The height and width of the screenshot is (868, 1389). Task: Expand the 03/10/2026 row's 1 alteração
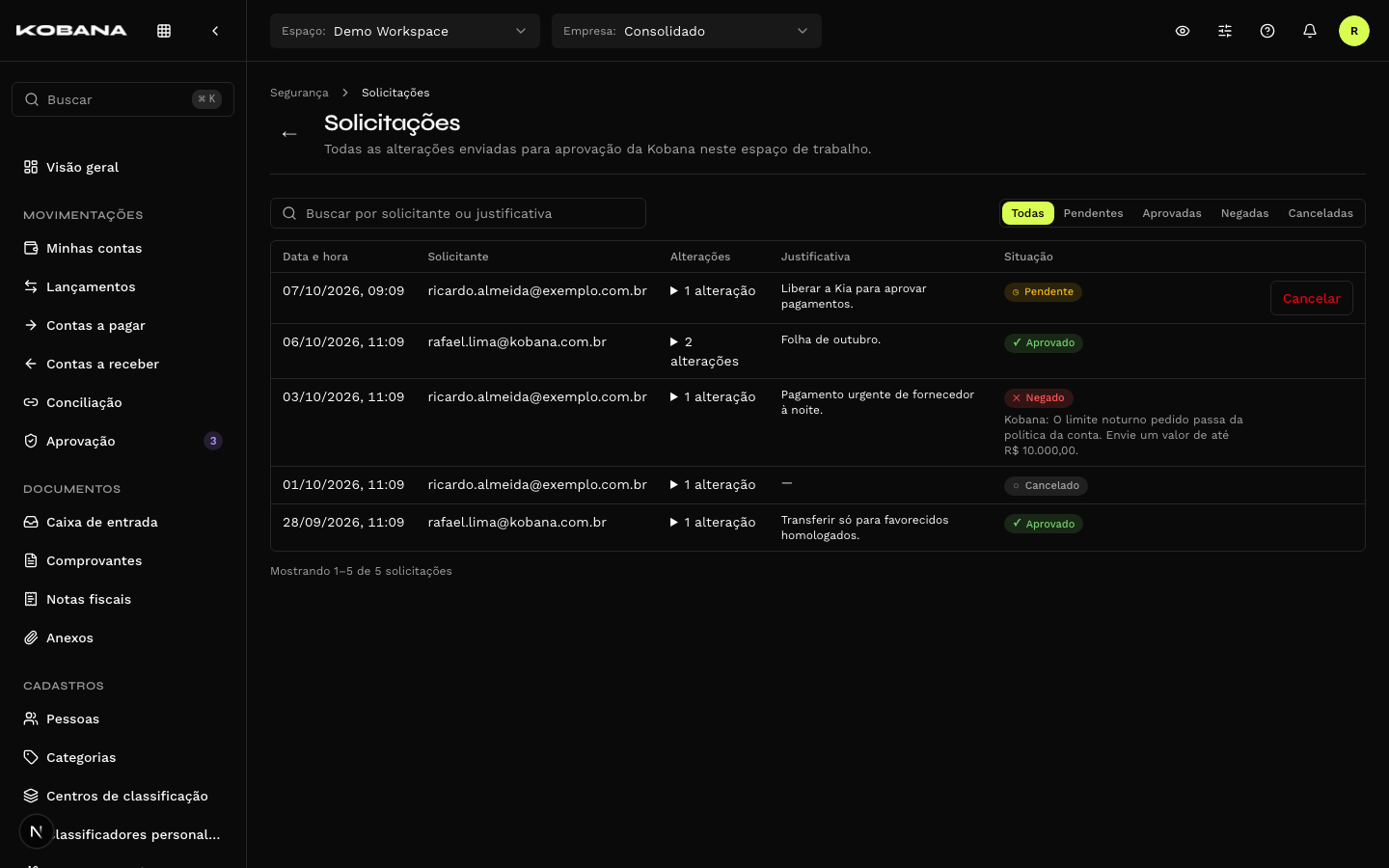(x=713, y=396)
